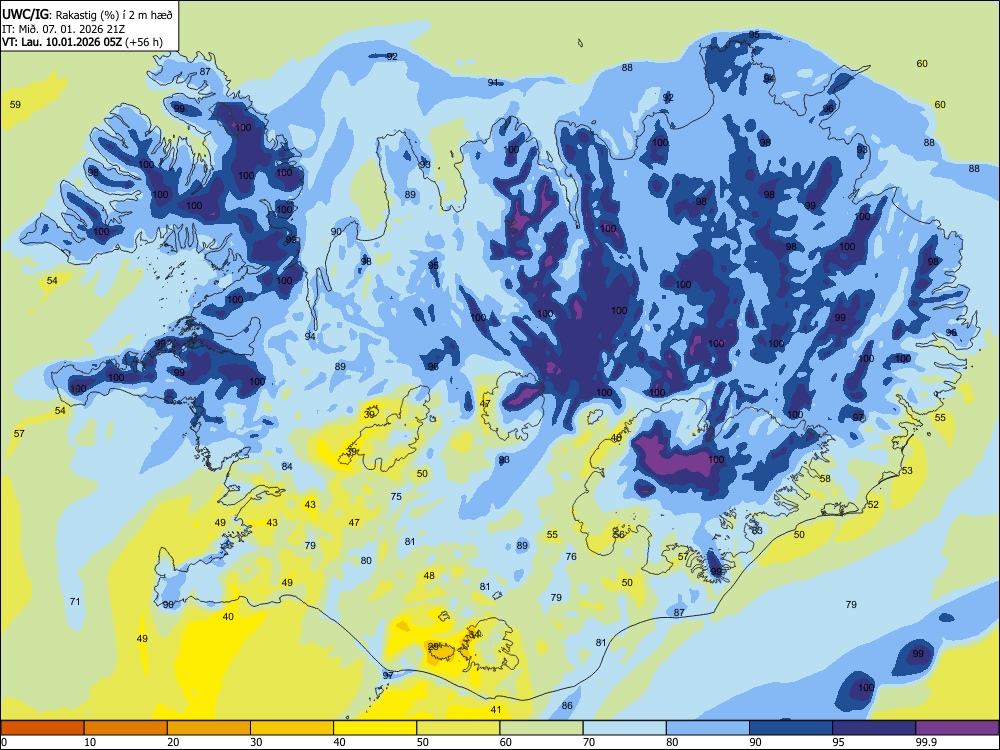Click the 20–30 legend color swatch
1000x750 pixels.
[209, 728]
